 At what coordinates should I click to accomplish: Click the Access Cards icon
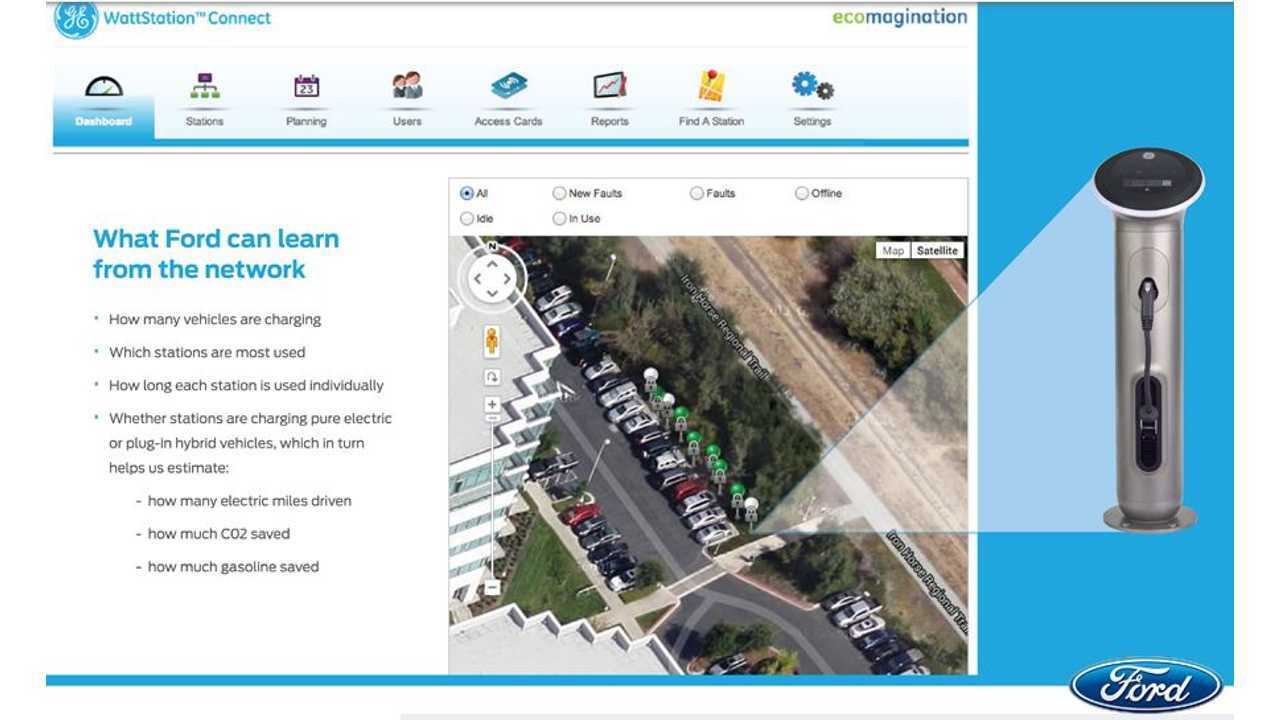[x=509, y=87]
